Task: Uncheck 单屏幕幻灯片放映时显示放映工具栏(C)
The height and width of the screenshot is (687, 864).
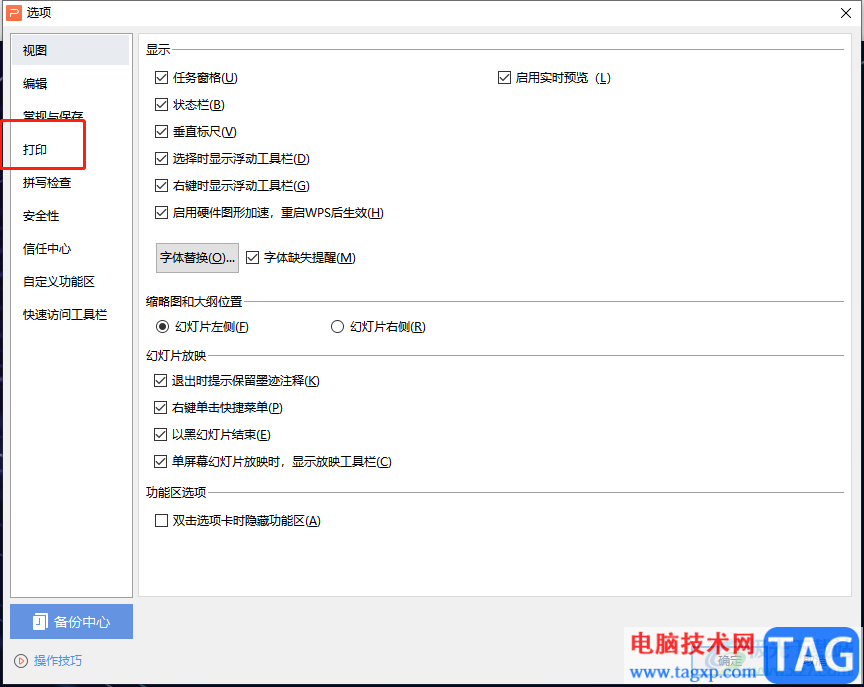Action: pyautogui.click(x=160, y=461)
